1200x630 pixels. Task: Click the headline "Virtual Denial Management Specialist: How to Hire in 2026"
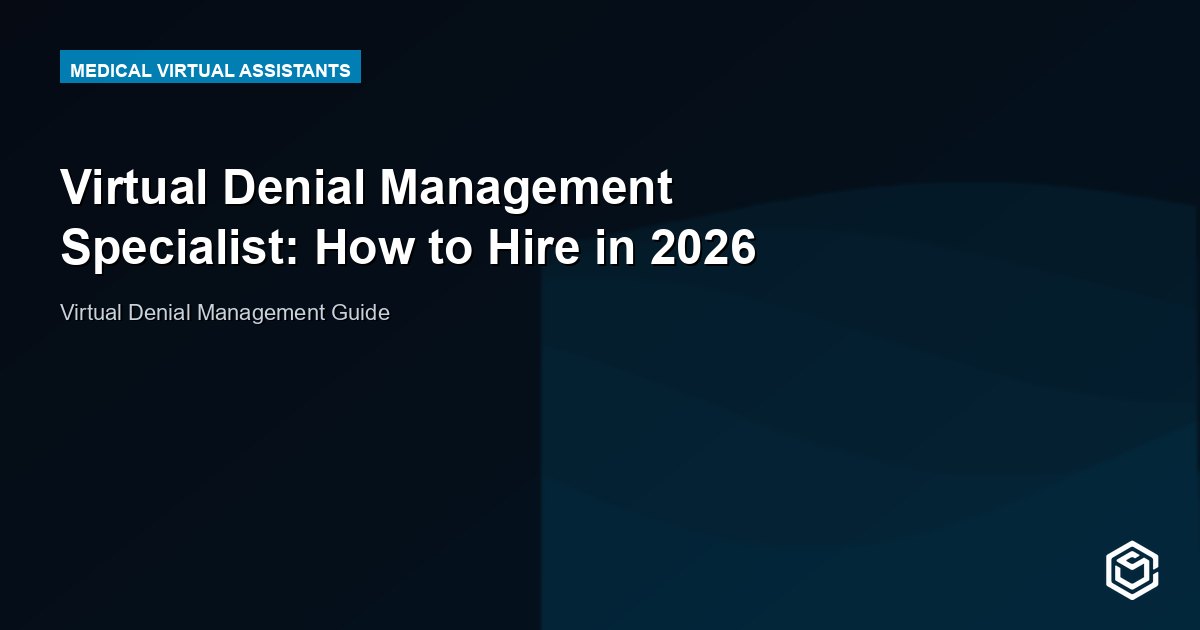click(x=408, y=218)
